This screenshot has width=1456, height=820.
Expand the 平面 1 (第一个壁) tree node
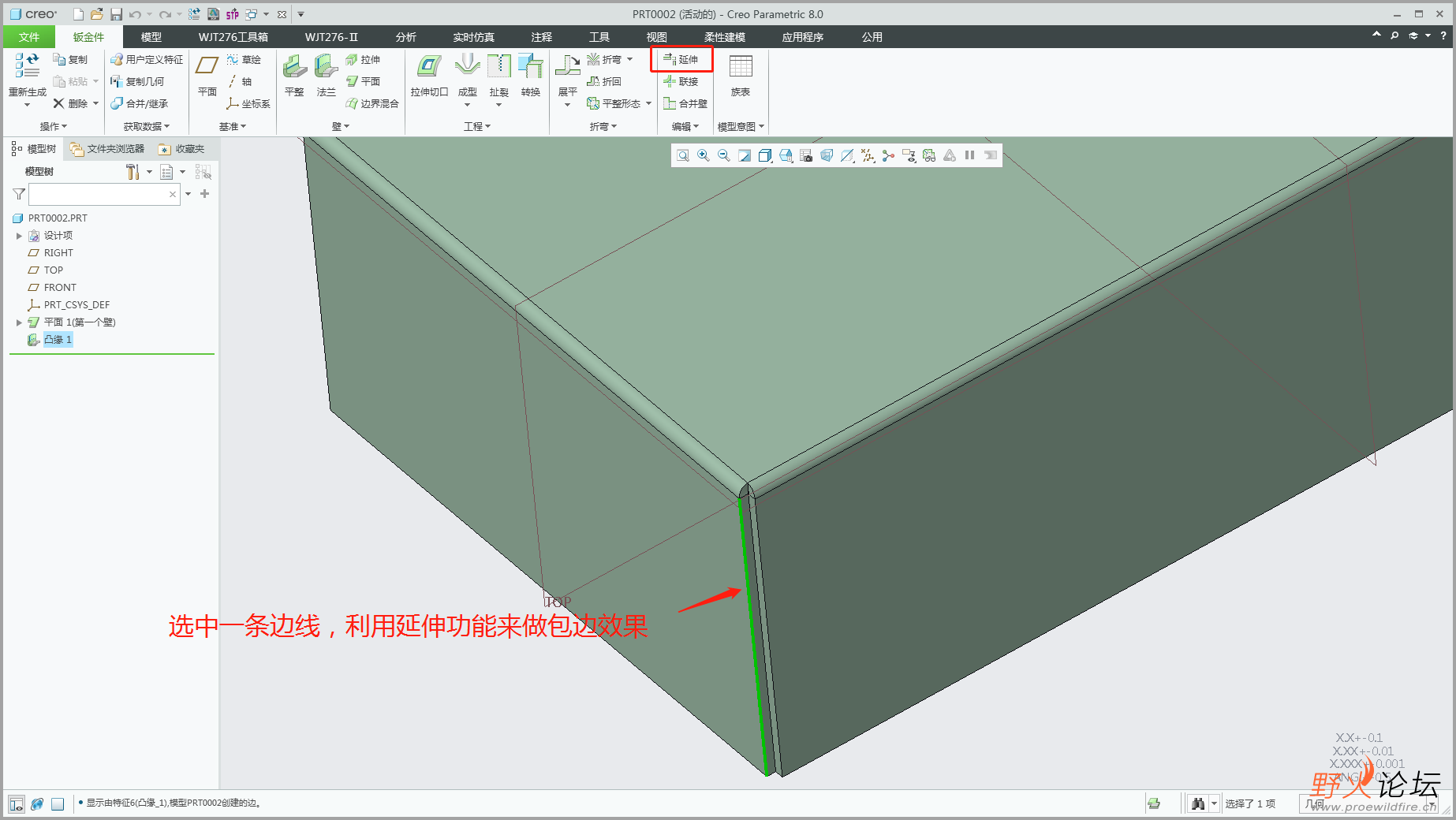(x=19, y=322)
